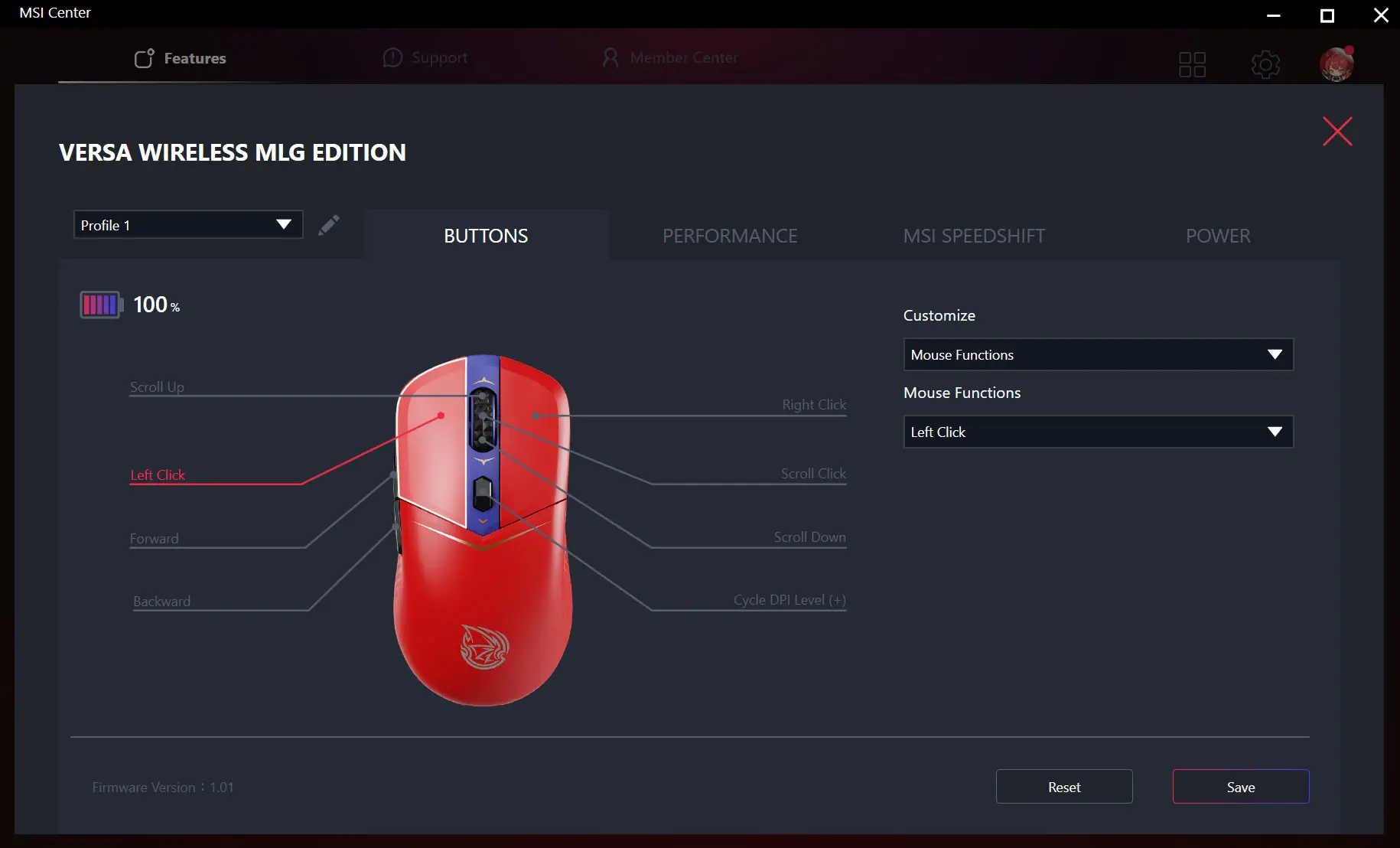
Task: Click the pencil icon to rename profile
Action: pos(328,225)
